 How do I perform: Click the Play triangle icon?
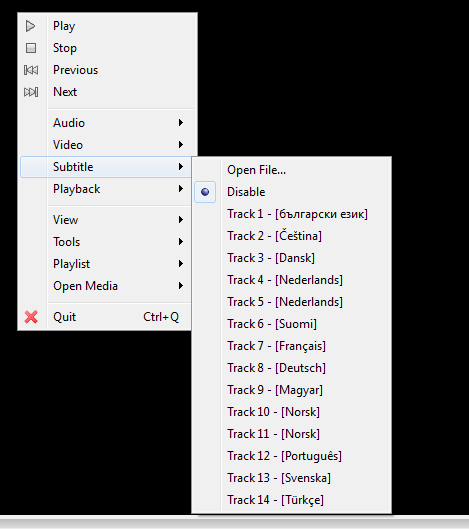pyautogui.click(x=30, y=26)
